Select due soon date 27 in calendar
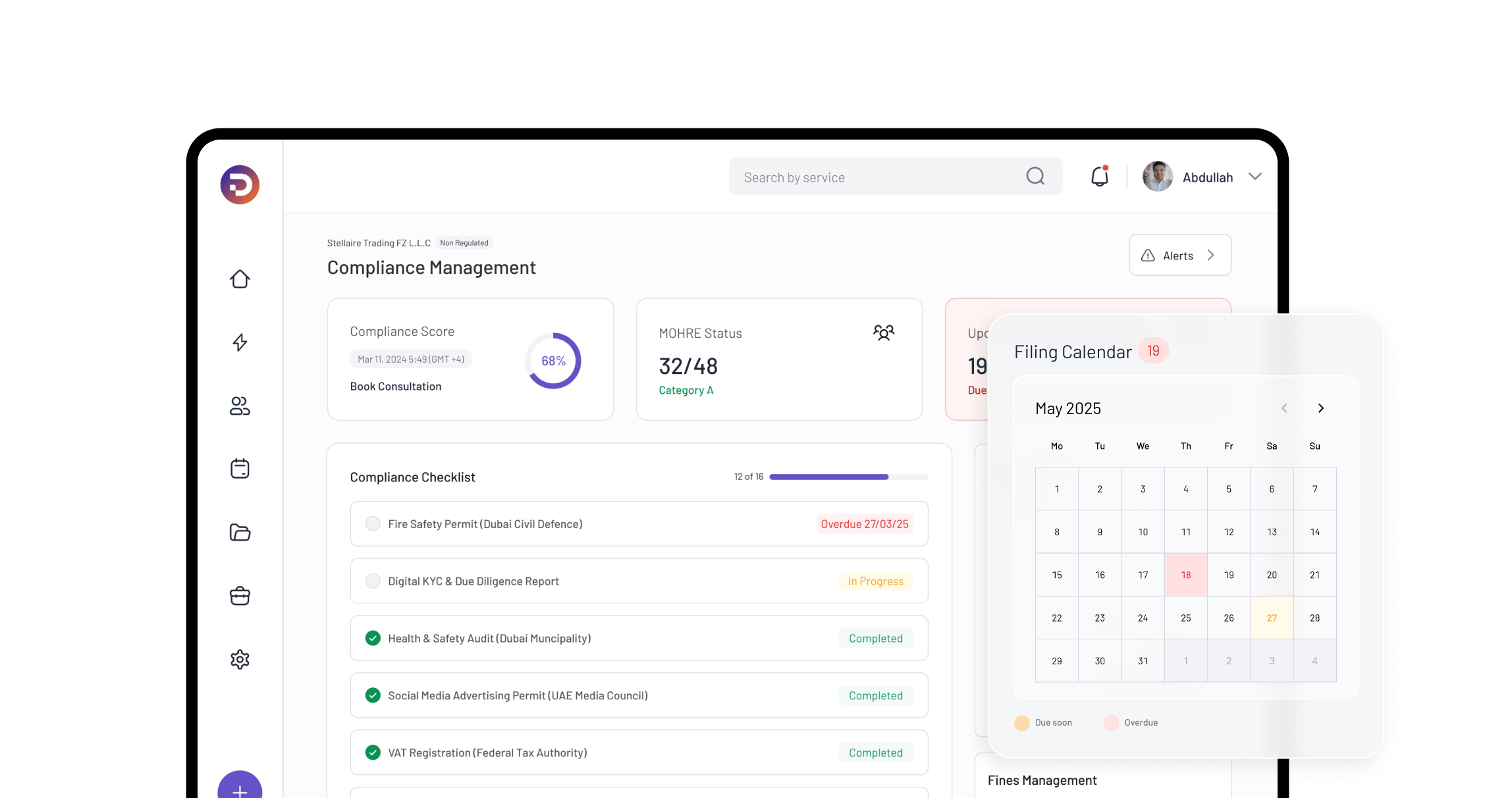This screenshot has width=1512, height=798. pos(1272,618)
